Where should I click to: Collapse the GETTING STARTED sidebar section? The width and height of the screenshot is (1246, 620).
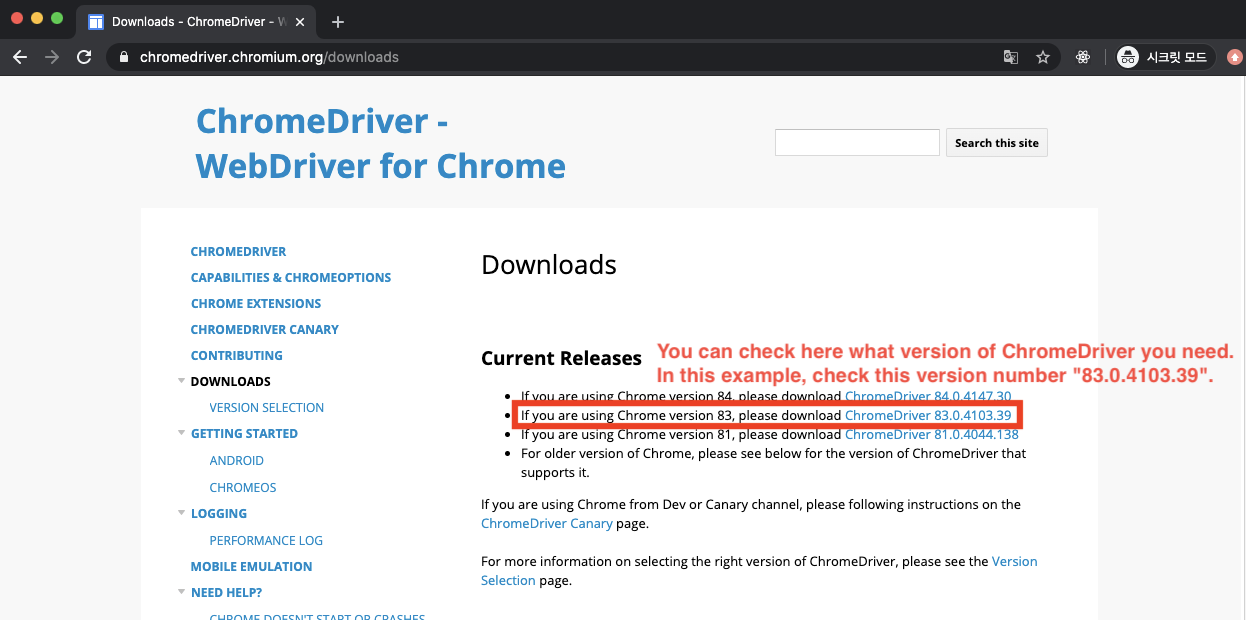click(181, 433)
